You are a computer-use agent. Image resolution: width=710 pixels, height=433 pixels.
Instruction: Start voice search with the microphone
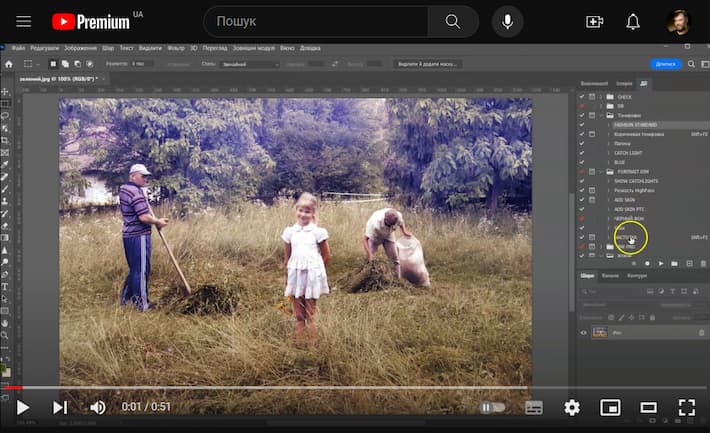point(507,21)
